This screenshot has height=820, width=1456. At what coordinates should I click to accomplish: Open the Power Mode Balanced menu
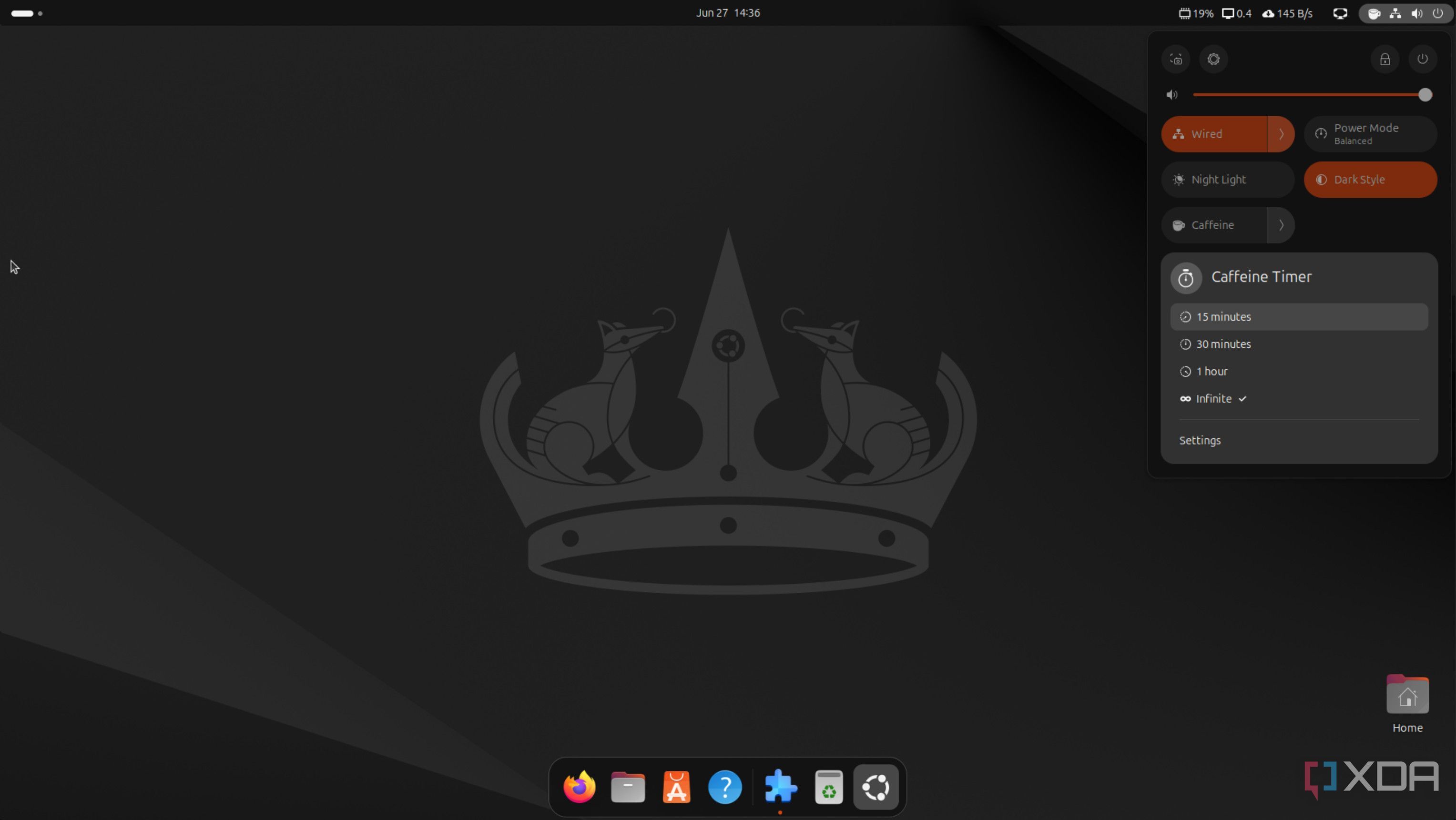[1370, 134]
